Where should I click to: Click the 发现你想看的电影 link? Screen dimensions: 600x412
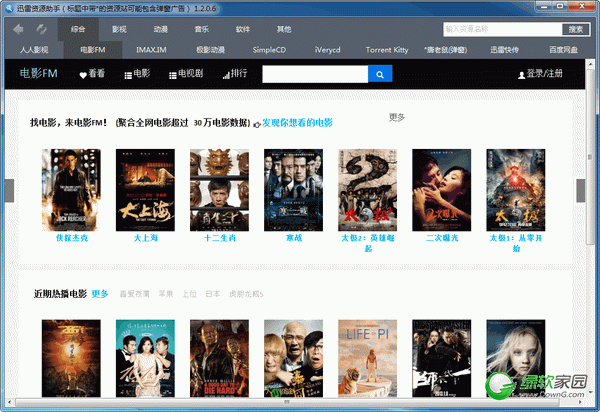click(x=297, y=123)
